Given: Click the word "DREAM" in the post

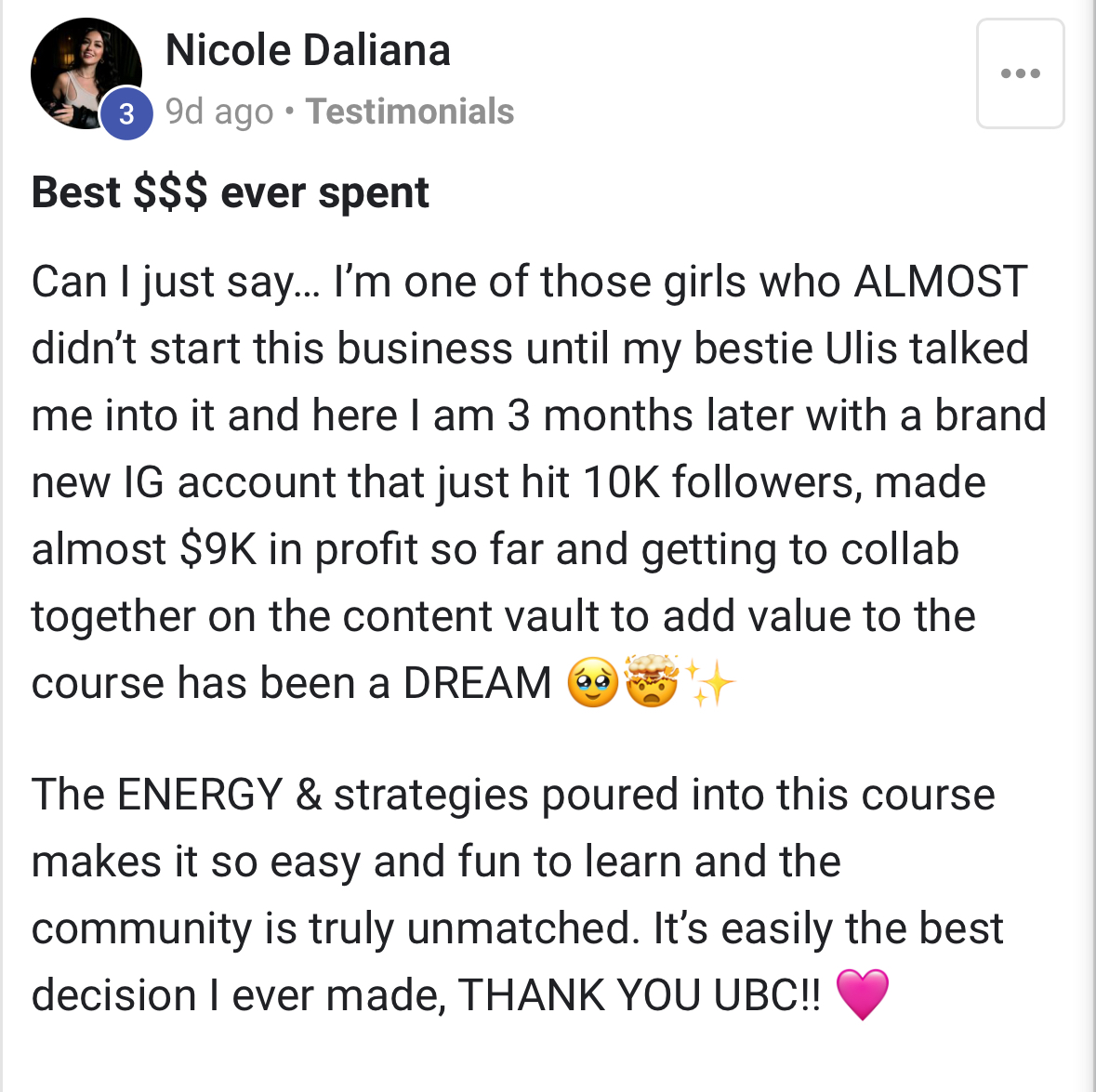Looking at the screenshot, I should coord(478,683).
